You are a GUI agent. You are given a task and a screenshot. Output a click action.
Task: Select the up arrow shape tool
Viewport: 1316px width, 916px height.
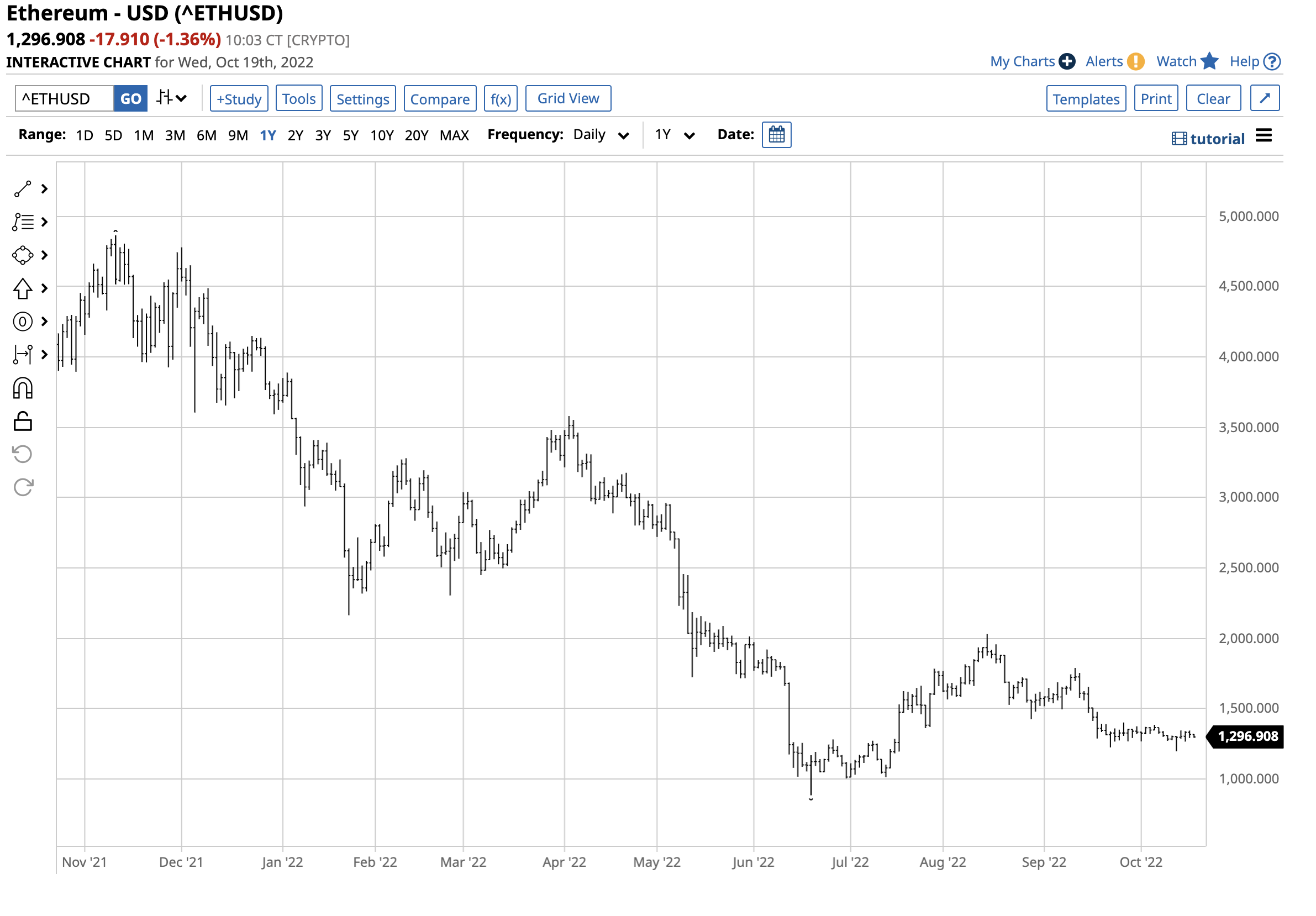22,289
